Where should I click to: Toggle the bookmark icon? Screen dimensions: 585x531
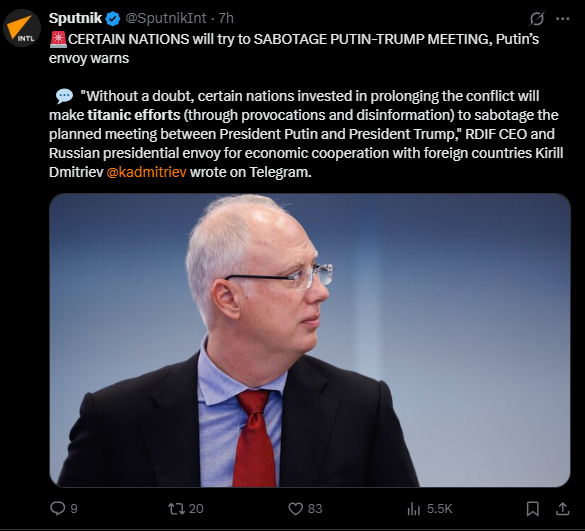(x=532, y=509)
